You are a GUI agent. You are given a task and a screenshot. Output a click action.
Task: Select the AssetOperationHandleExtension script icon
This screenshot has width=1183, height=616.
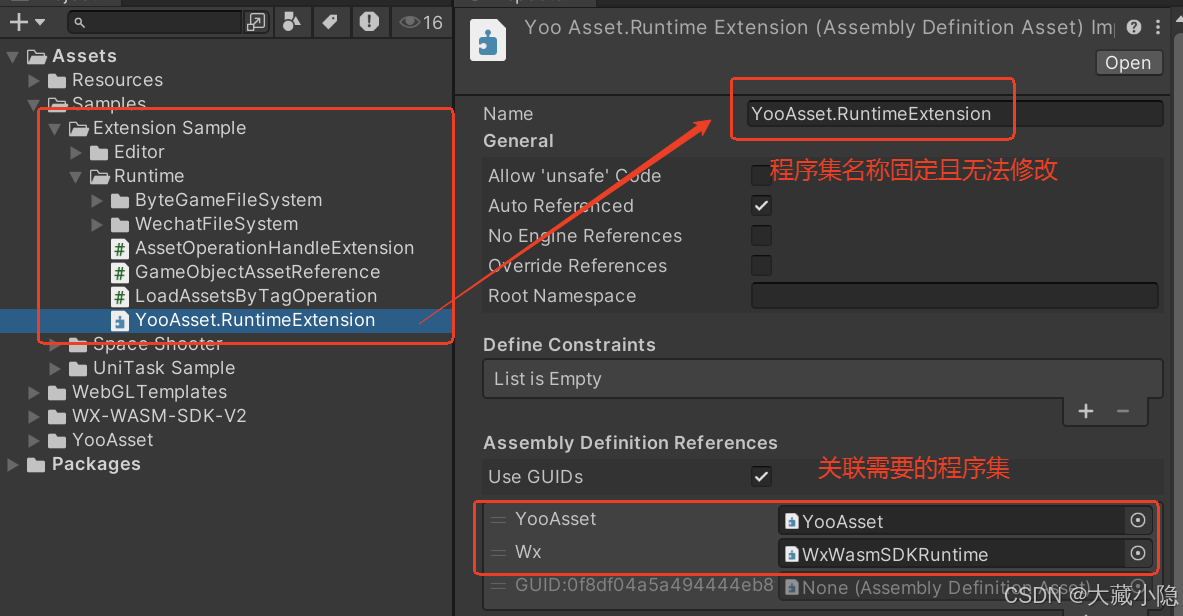tap(120, 248)
